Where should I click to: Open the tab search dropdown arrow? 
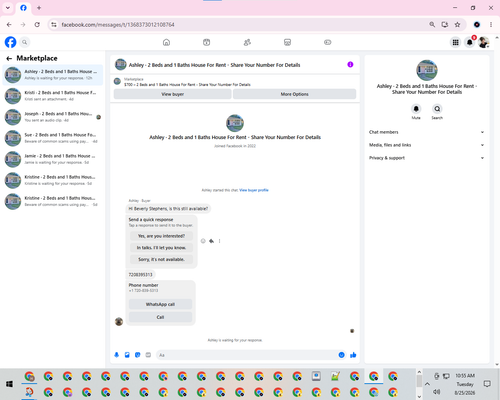pos(8,8)
